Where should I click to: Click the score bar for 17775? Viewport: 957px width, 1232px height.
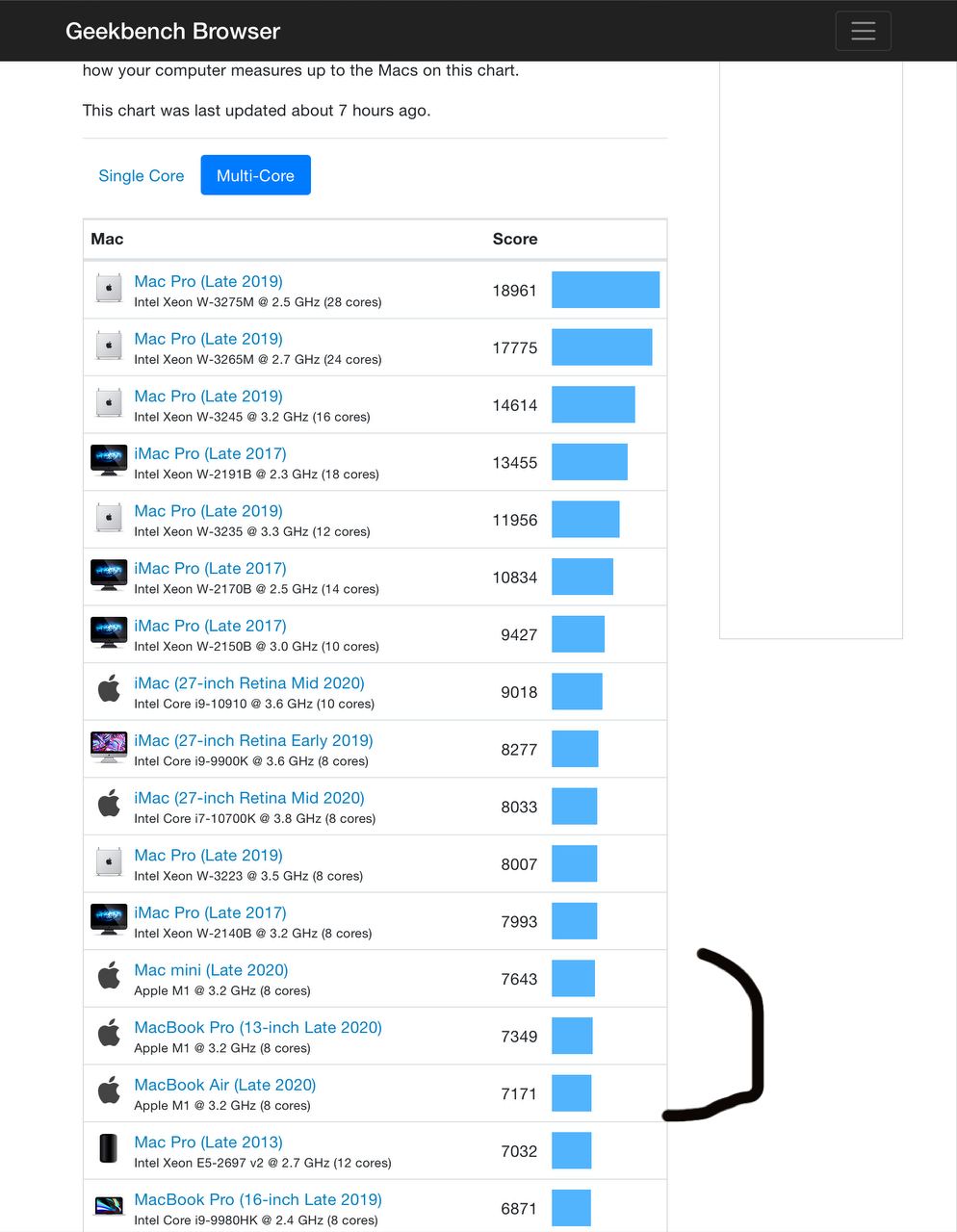(602, 347)
